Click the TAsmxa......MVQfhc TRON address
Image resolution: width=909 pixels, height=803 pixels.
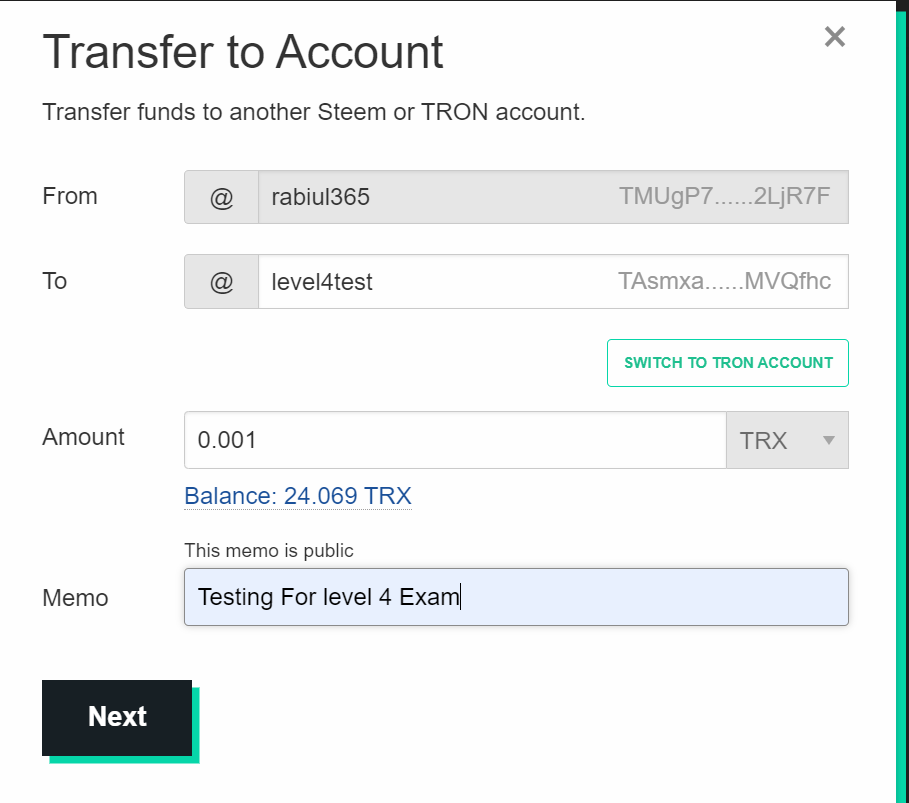click(724, 282)
